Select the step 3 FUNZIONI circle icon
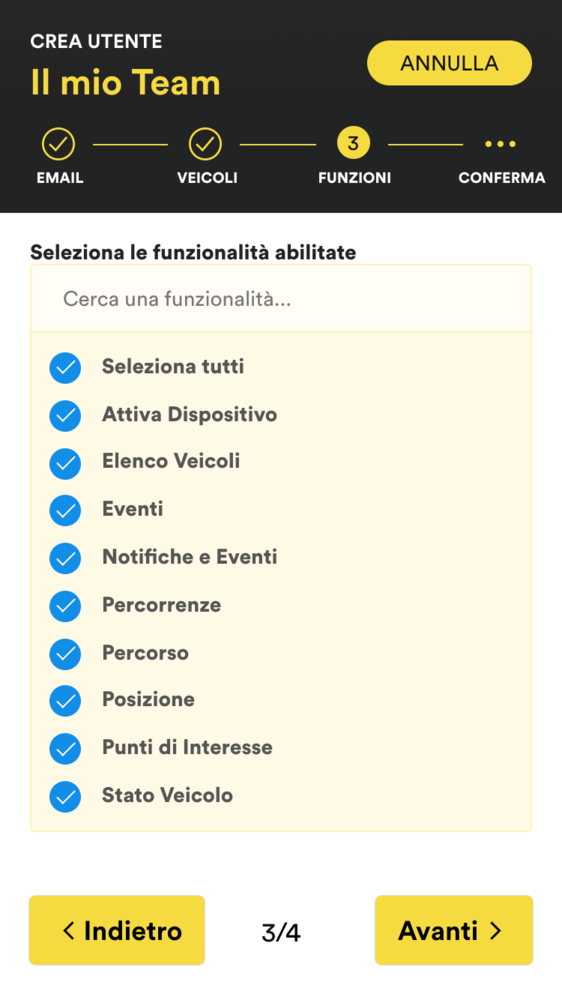Image resolution: width=562 pixels, height=1000 pixels. coord(353,143)
